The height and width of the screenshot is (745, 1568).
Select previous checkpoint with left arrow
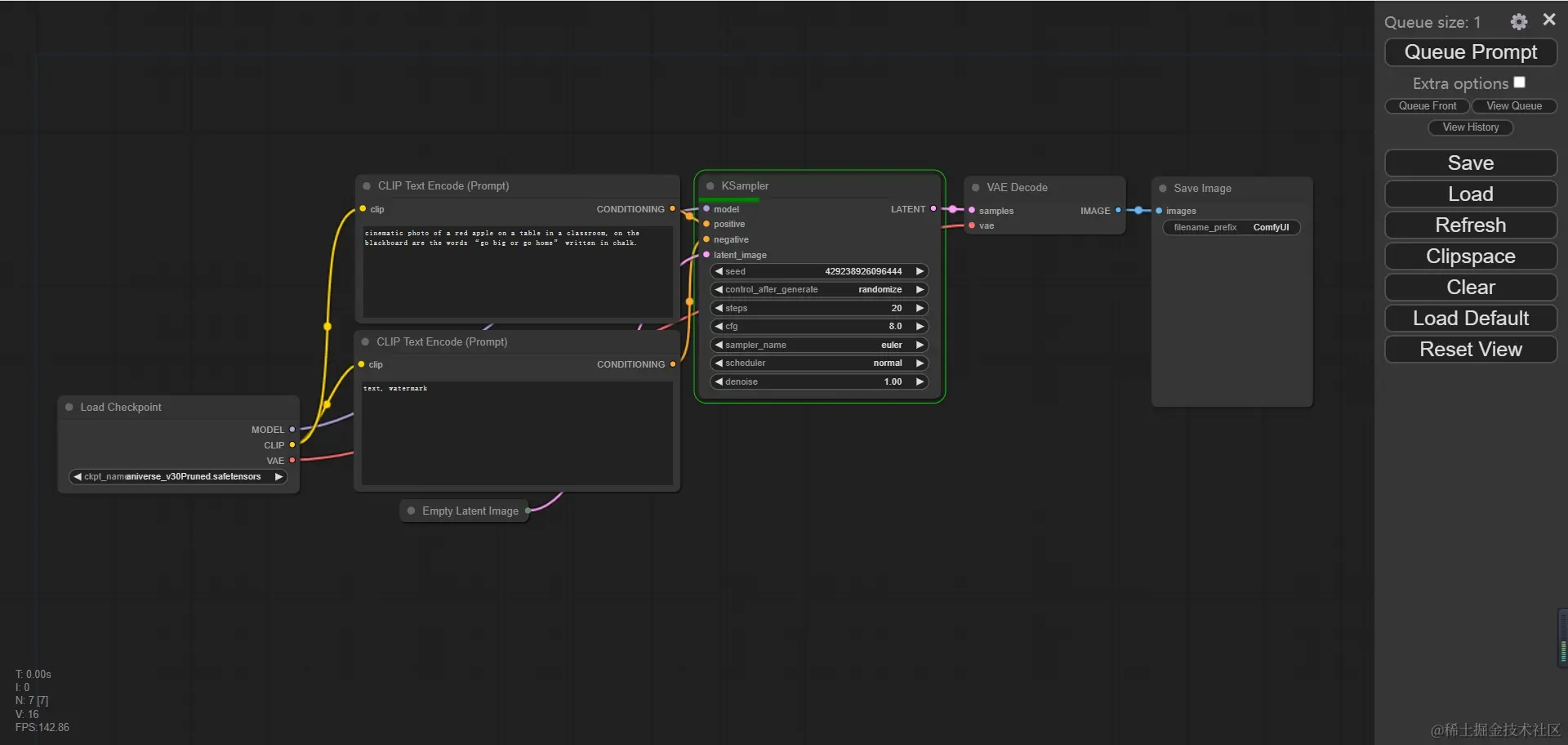(78, 477)
